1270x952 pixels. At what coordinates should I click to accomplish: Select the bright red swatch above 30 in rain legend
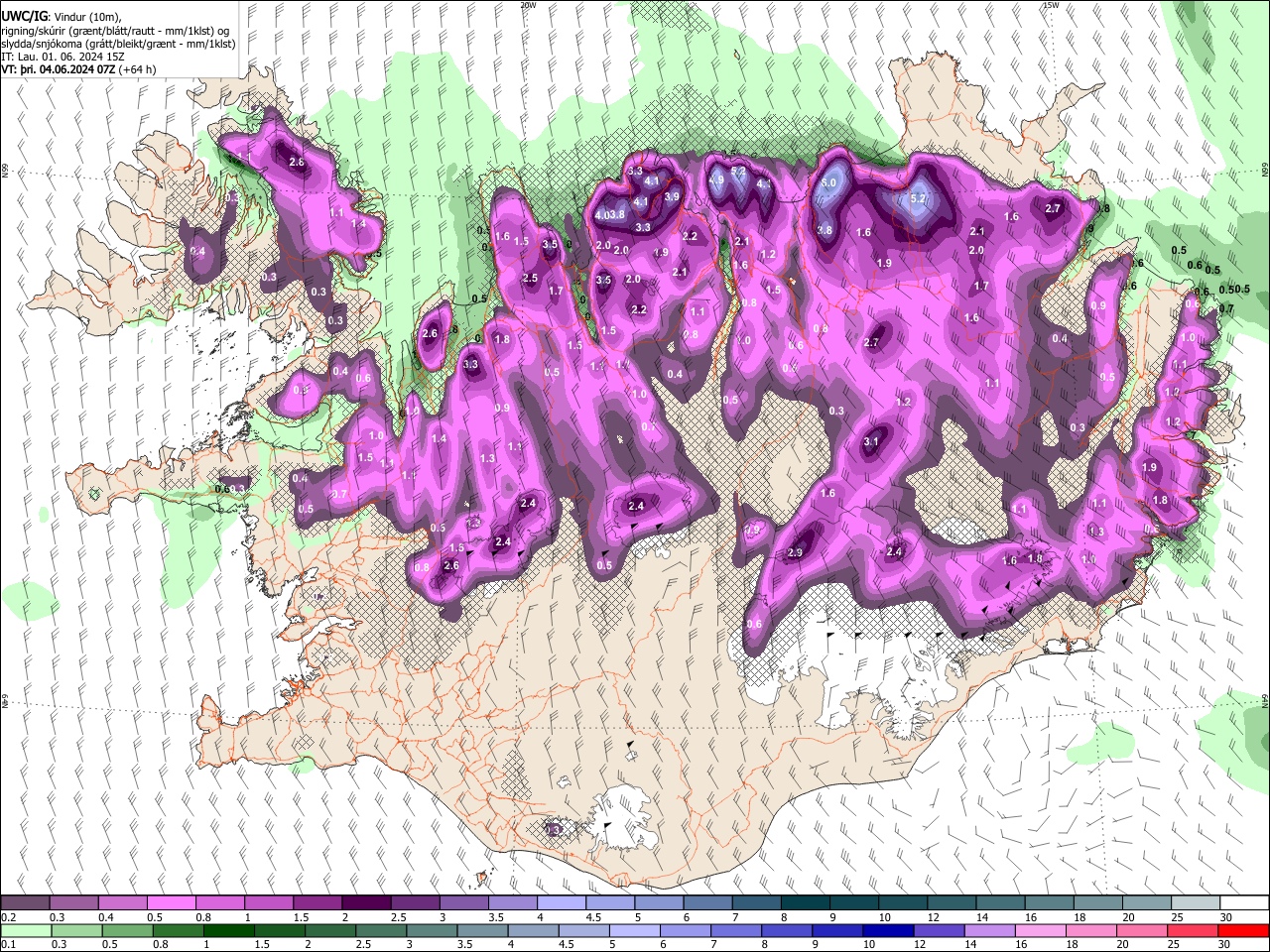1243,930
